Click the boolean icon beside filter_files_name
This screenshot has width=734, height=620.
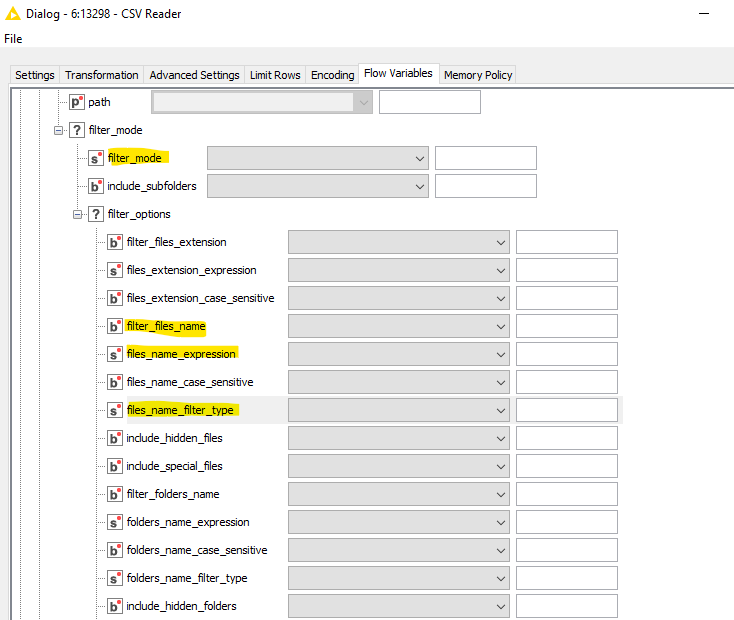click(x=115, y=326)
